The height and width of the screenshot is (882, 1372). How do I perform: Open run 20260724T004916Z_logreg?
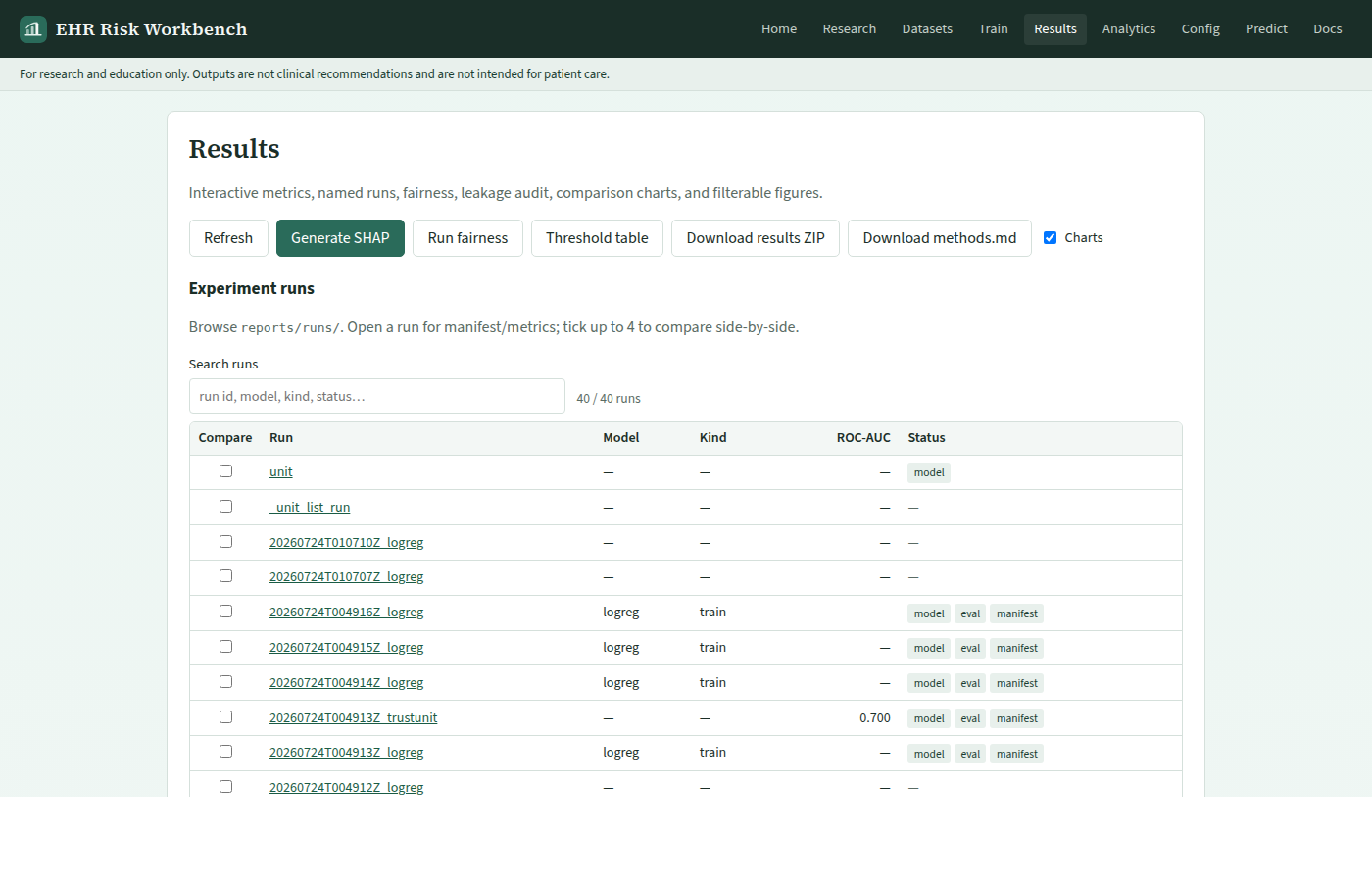(347, 612)
